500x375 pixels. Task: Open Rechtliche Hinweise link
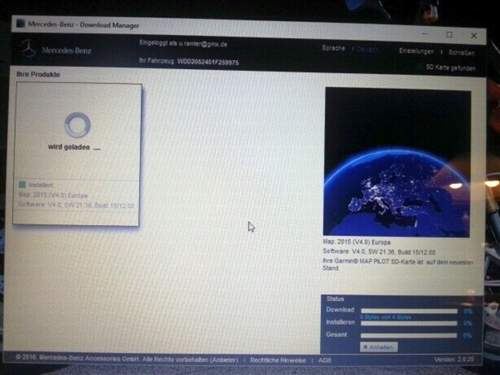pyautogui.click(x=278, y=360)
